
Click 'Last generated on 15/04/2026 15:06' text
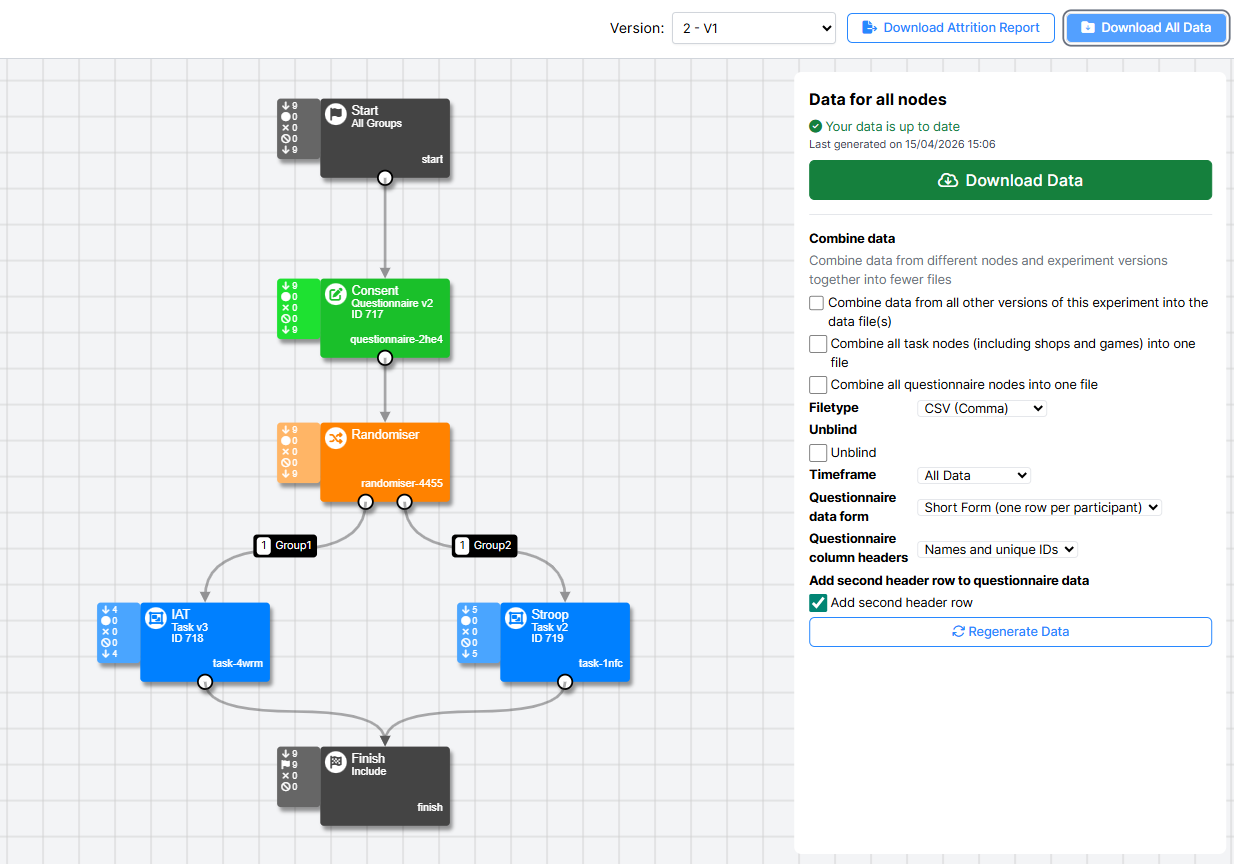902,144
